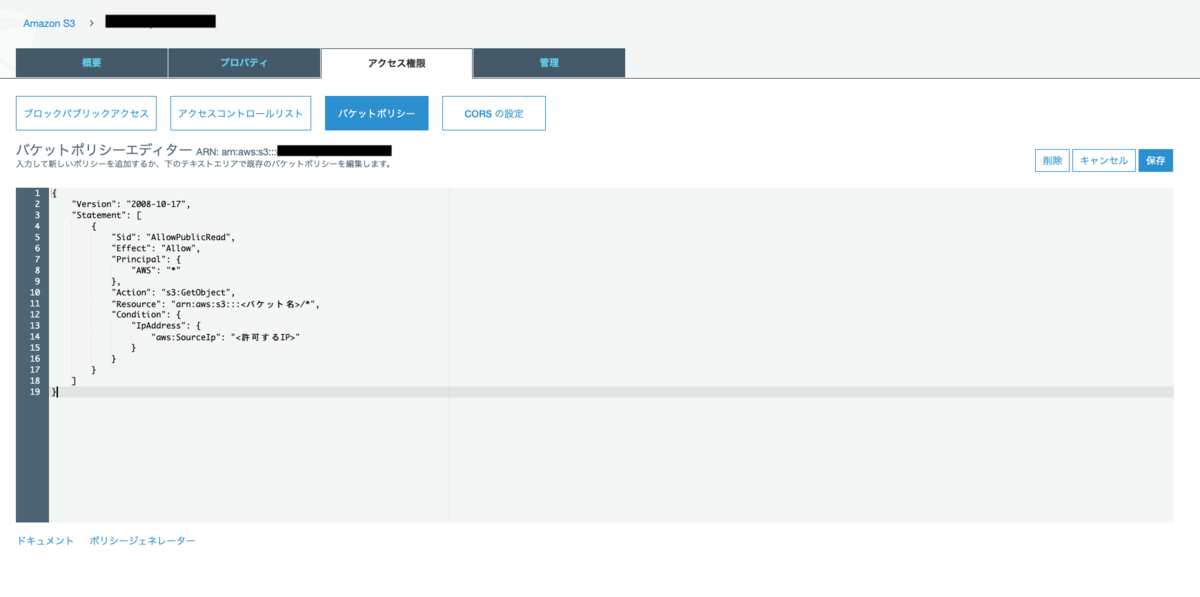Open アクセスコントロールリスト section
The width and height of the screenshot is (1200, 597).
tap(241, 113)
